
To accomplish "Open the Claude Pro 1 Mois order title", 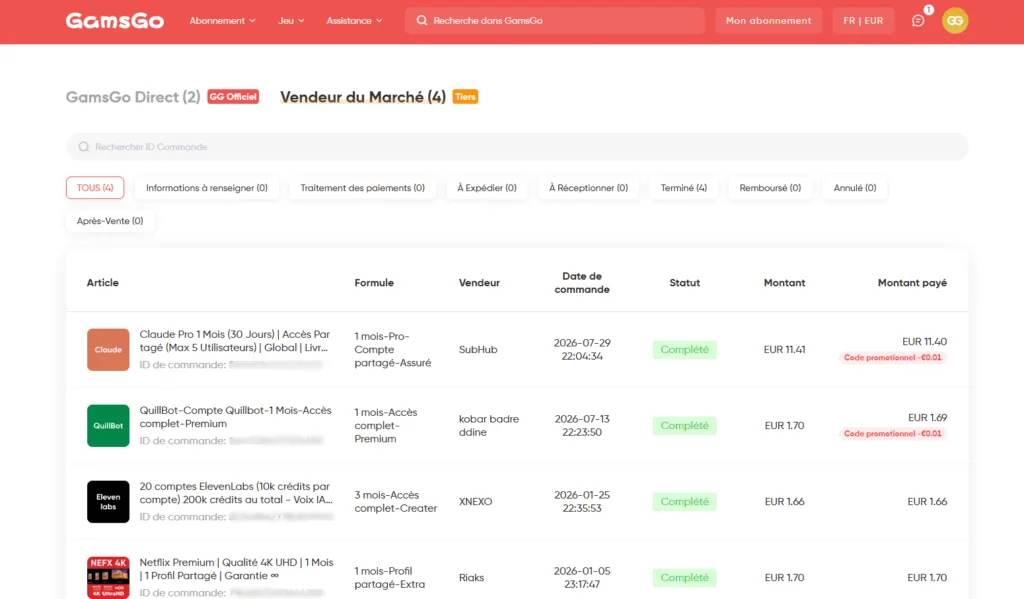I will 234,341.
